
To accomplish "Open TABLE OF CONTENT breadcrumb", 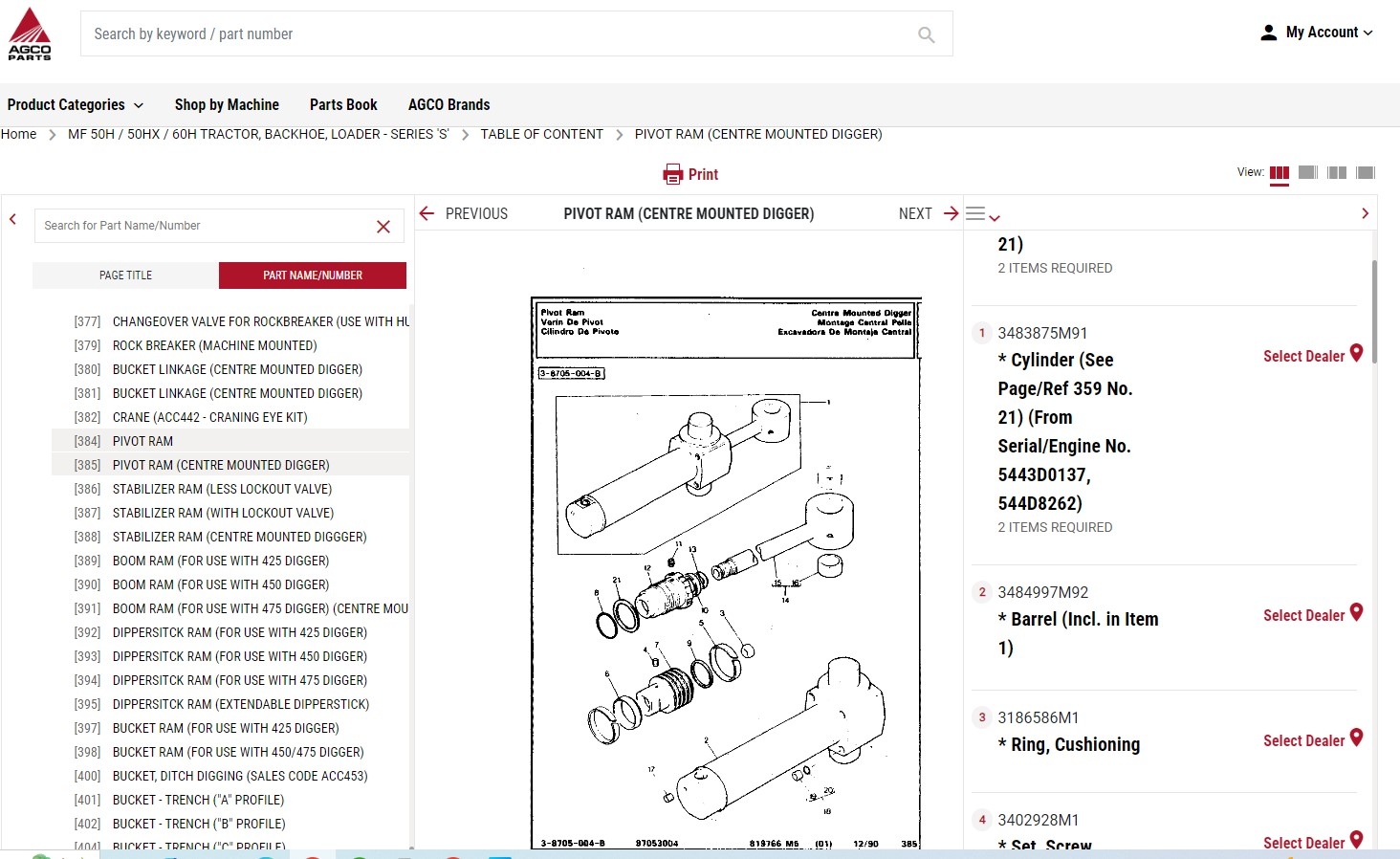I will pyautogui.click(x=541, y=134).
